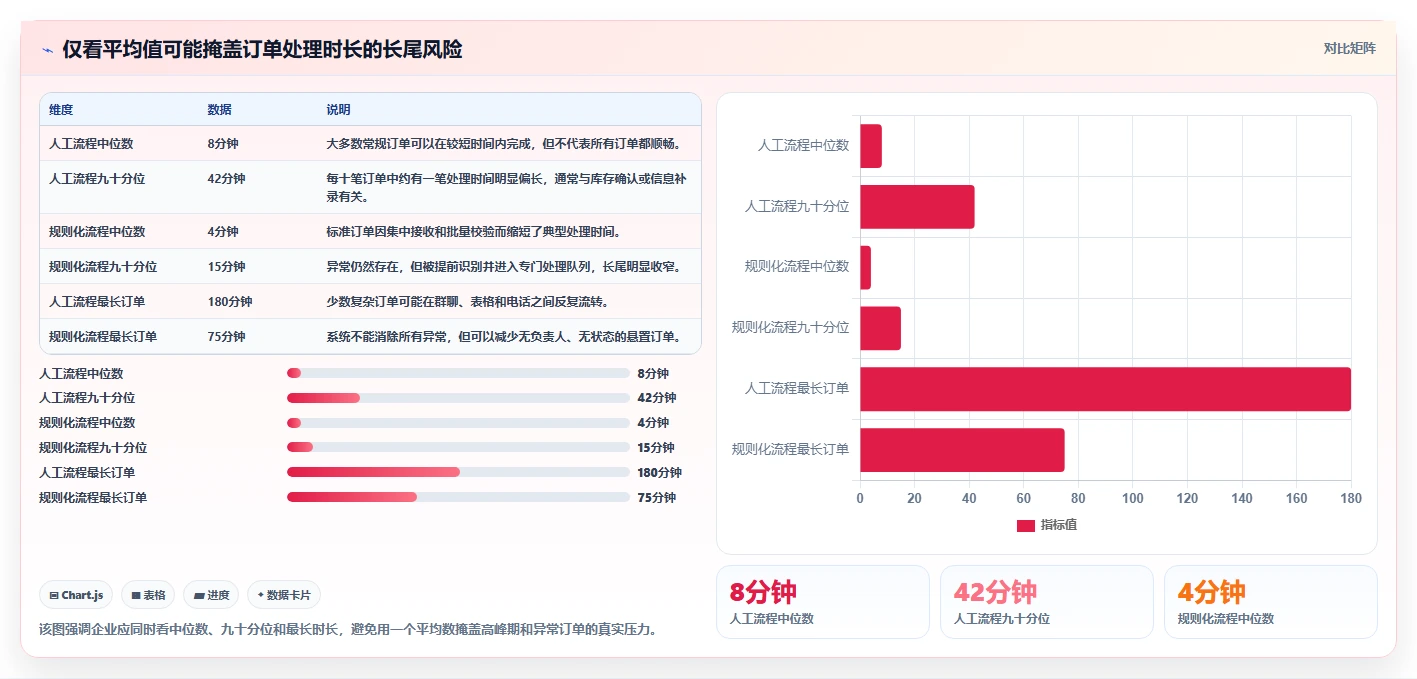Select the 进度 tag
Viewport: 1417px width, 679px height.
[211, 595]
